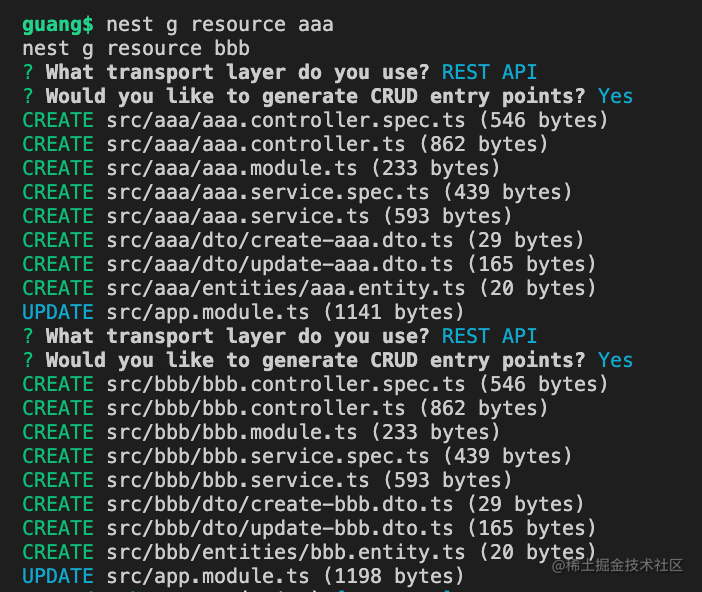This screenshot has height=592, width=702.
Task: Select the src/aaa/aaa.controller.ts file path
Action: pyautogui.click(x=256, y=144)
